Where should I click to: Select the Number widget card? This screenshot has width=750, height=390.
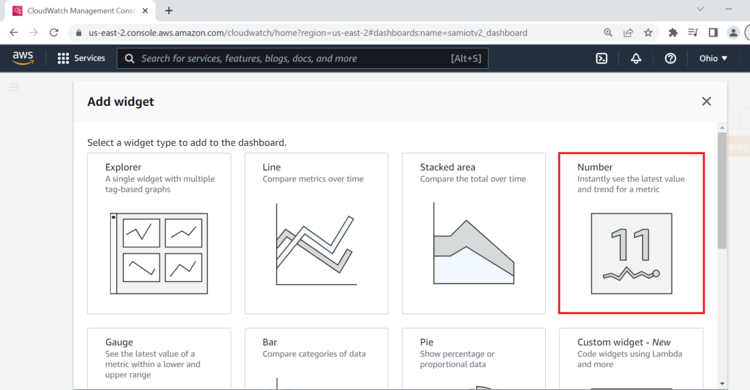(631, 234)
